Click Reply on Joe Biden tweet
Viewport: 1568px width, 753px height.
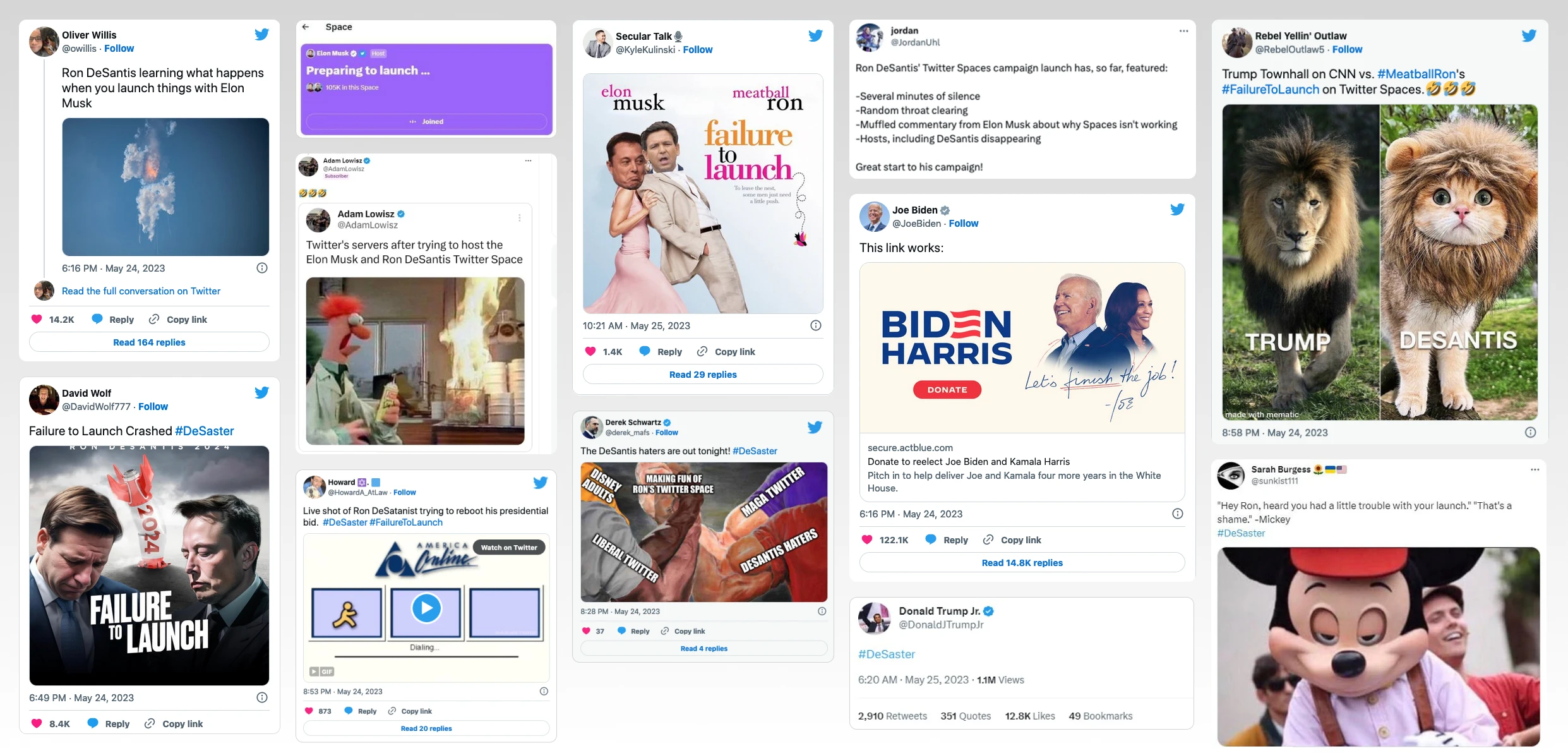(947, 539)
